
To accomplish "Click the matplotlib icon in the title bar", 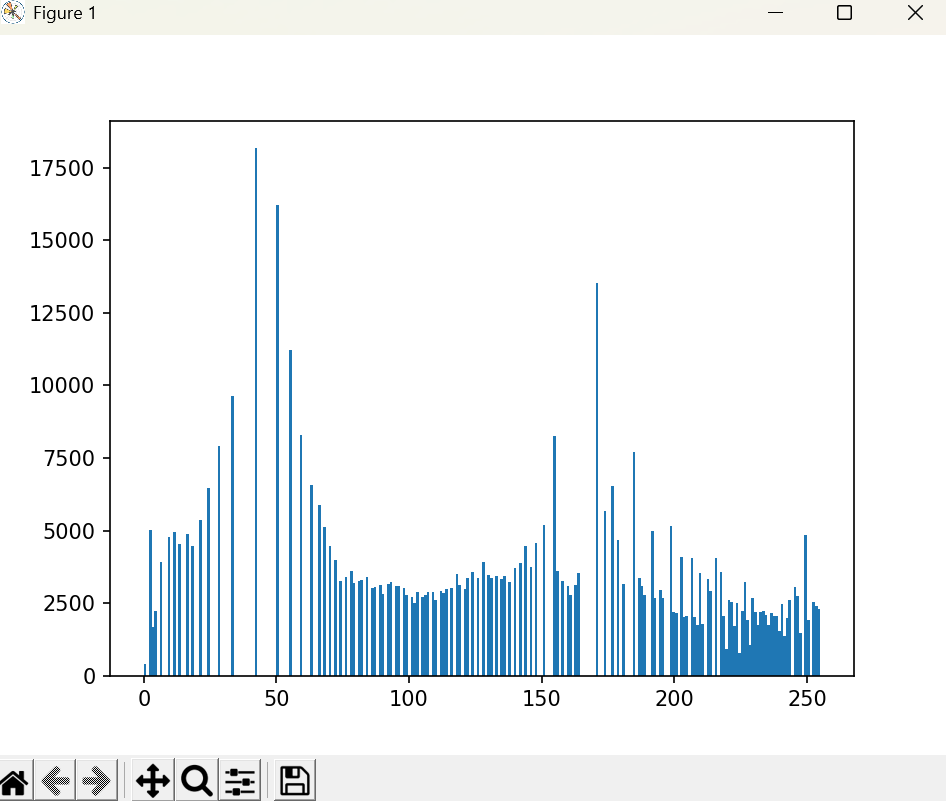I will click(13, 13).
